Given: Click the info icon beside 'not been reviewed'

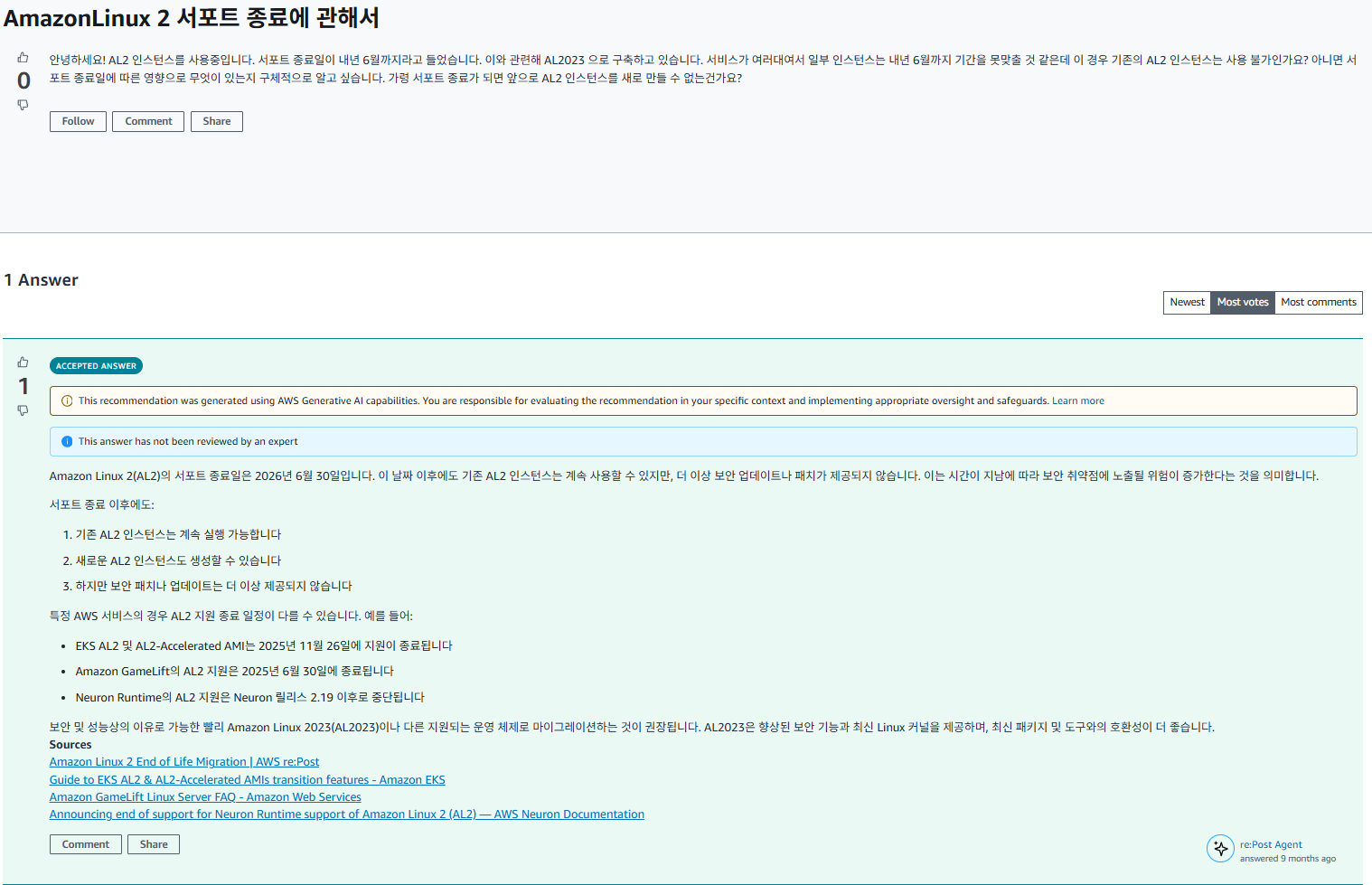Looking at the screenshot, I should (67, 442).
